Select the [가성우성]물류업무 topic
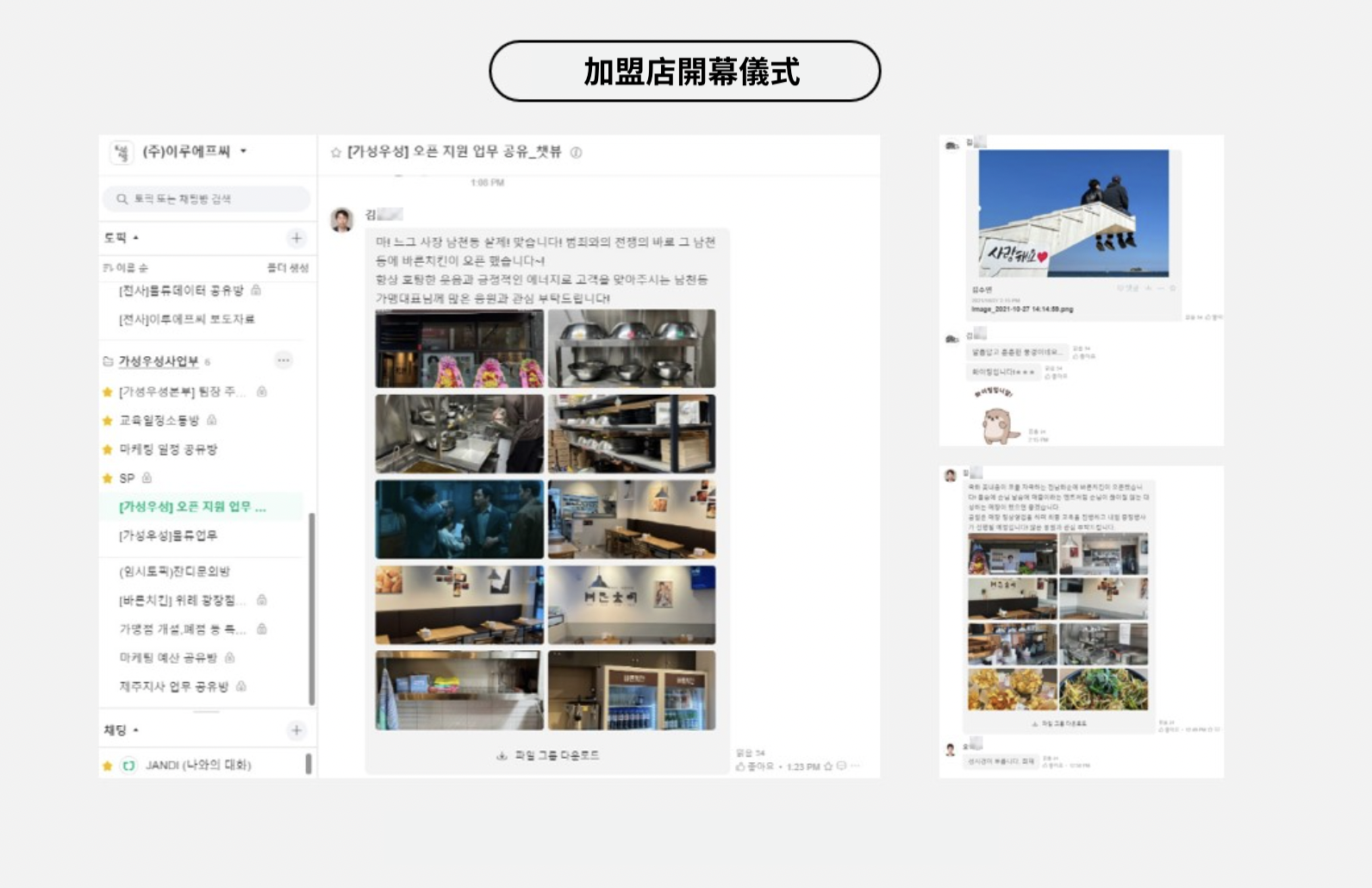The image size is (1372, 888). (168, 535)
